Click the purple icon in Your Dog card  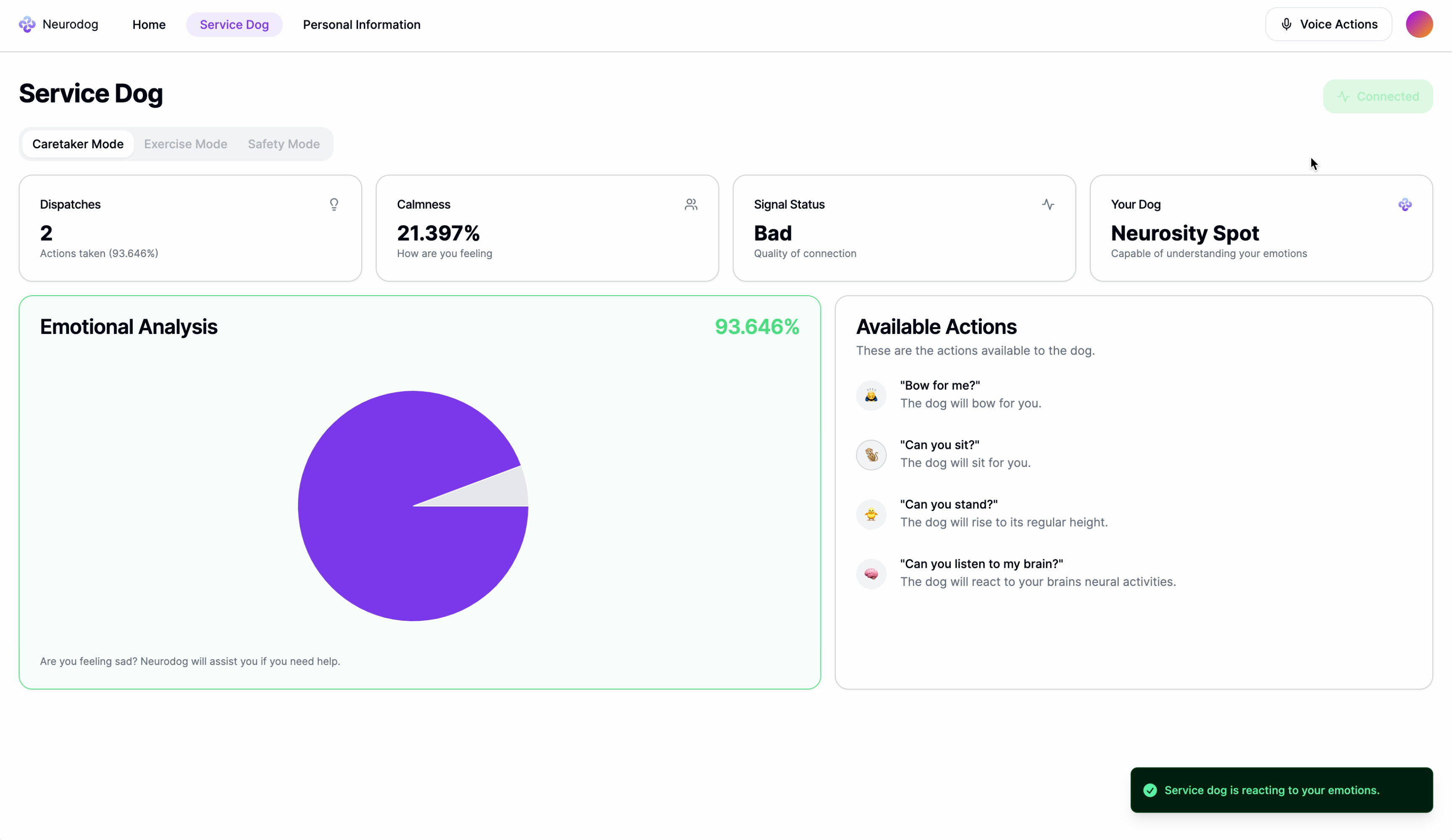(x=1405, y=205)
